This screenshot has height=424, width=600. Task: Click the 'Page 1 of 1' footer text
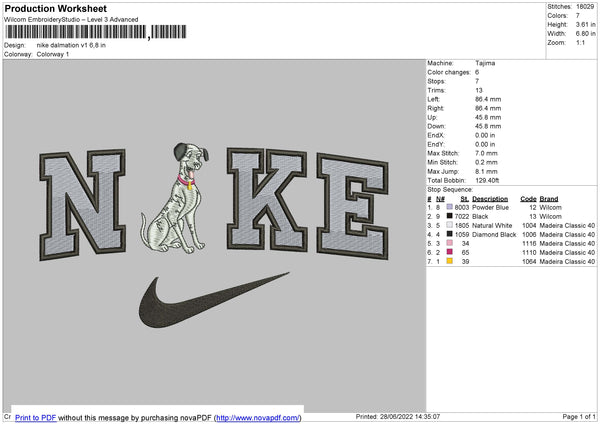tap(579, 416)
